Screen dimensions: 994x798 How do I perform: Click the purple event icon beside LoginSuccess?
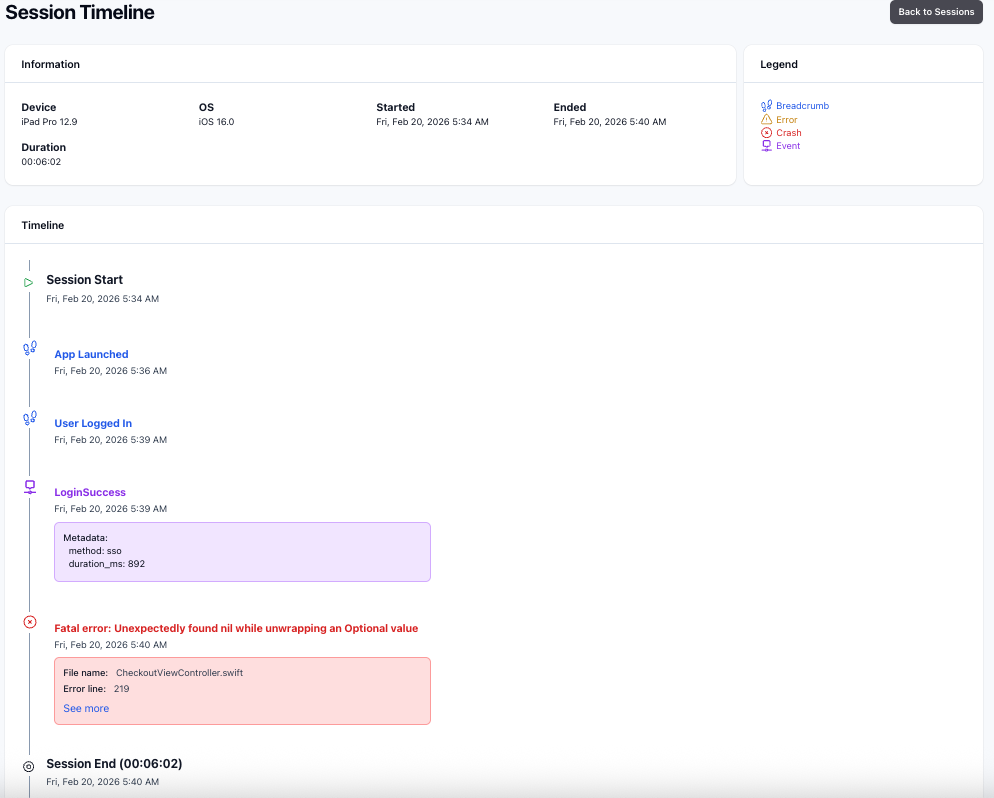coord(28,487)
